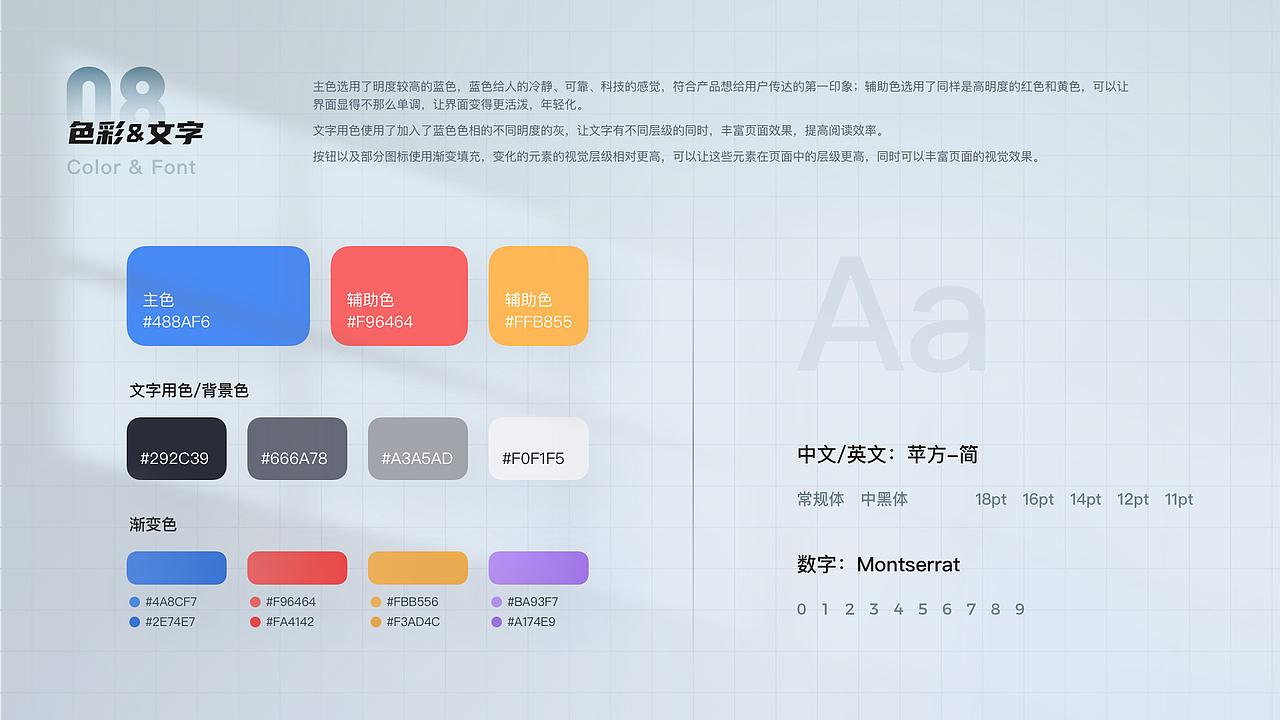Click the orange gradient bar
The height and width of the screenshot is (720, 1280).
tap(418, 568)
